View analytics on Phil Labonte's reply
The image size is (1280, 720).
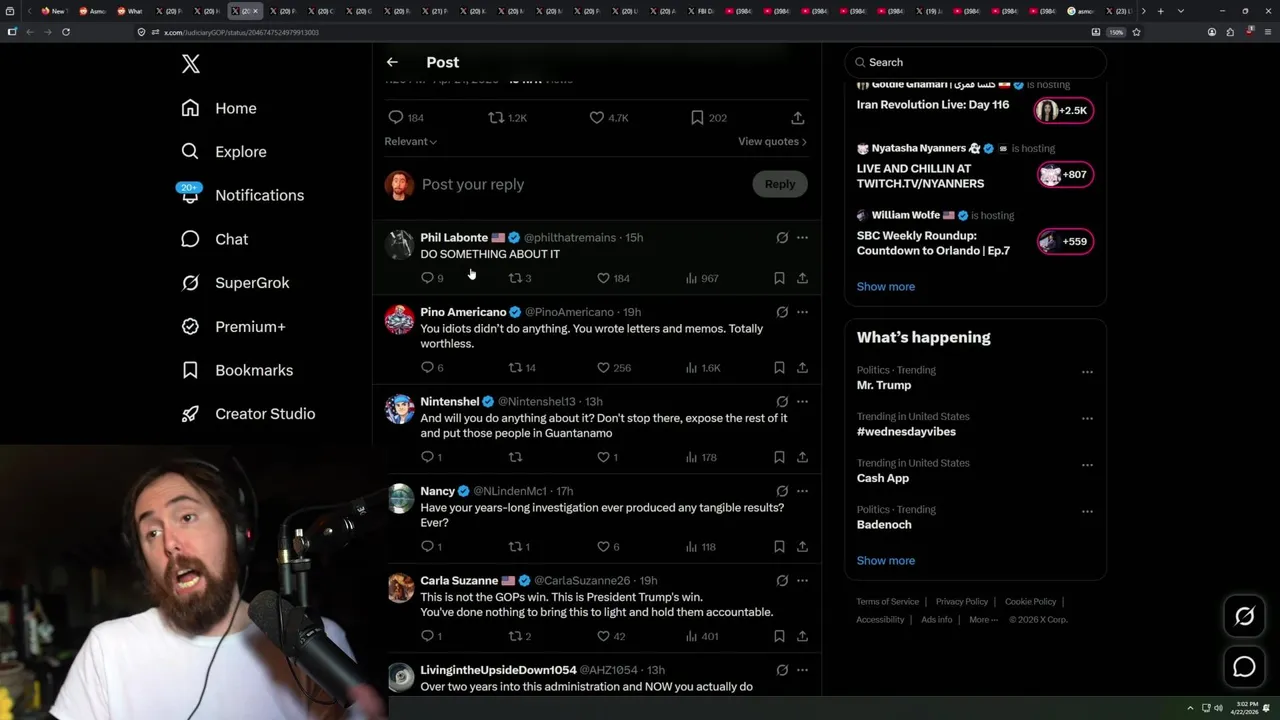pos(691,278)
